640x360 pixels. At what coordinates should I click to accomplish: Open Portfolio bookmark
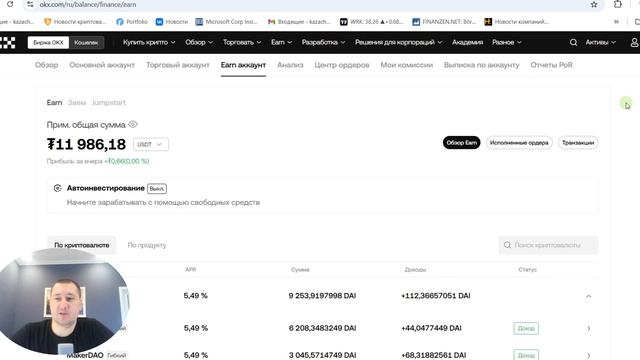click(x=132, y=22)
